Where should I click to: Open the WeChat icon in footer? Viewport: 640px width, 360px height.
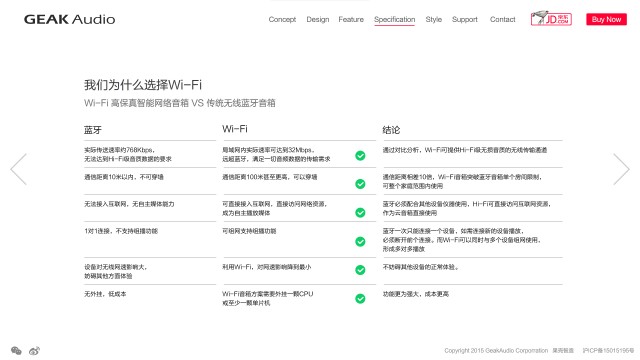(16, 350)
